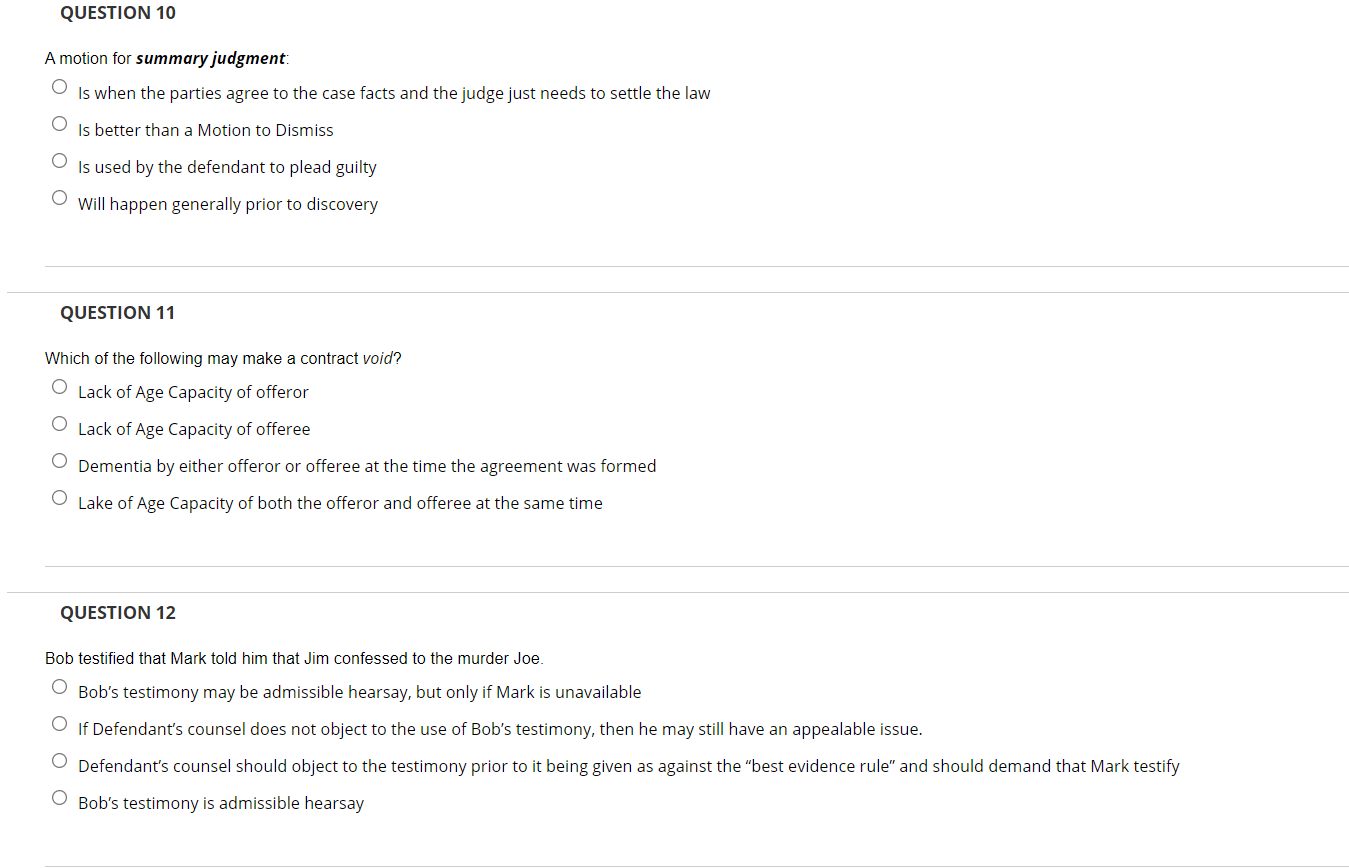The image size is (1349, 868).
Task: Select "Is used by the defendant to plead guilty"
Action: [59, 160]
